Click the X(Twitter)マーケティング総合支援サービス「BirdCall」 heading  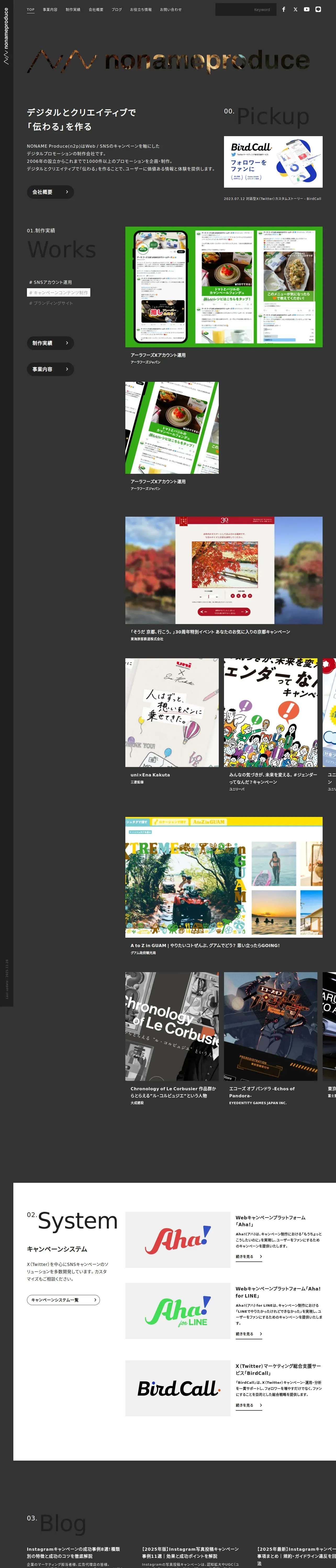tap(278, 1370)
